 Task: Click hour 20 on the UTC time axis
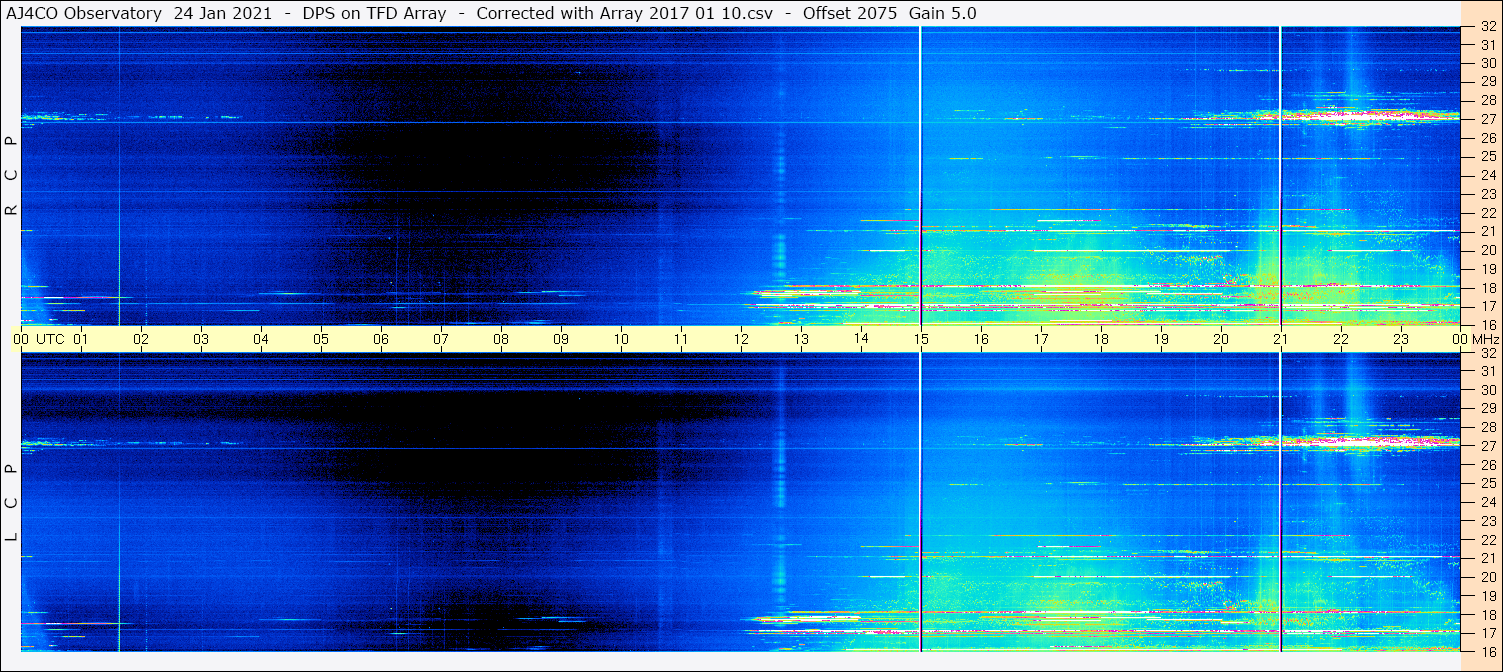click(1221, 339)
